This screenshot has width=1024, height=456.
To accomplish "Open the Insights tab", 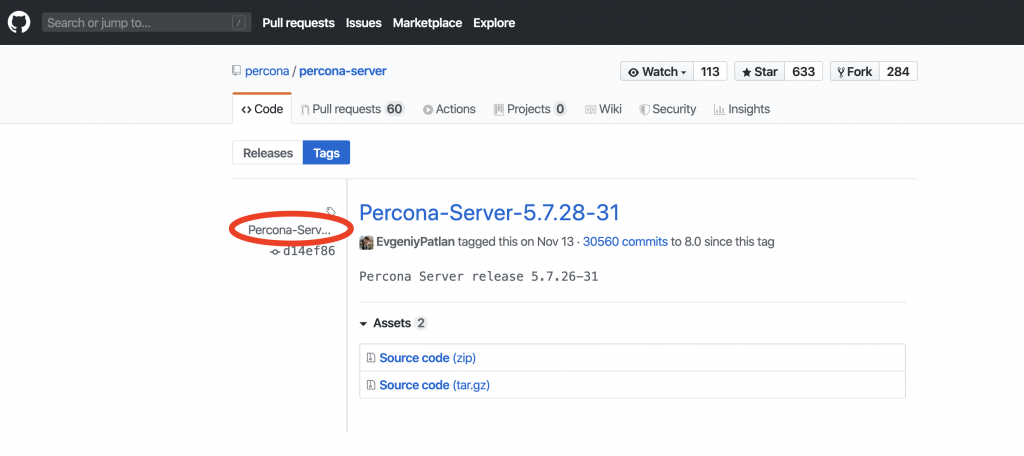I will coord(741,109).
